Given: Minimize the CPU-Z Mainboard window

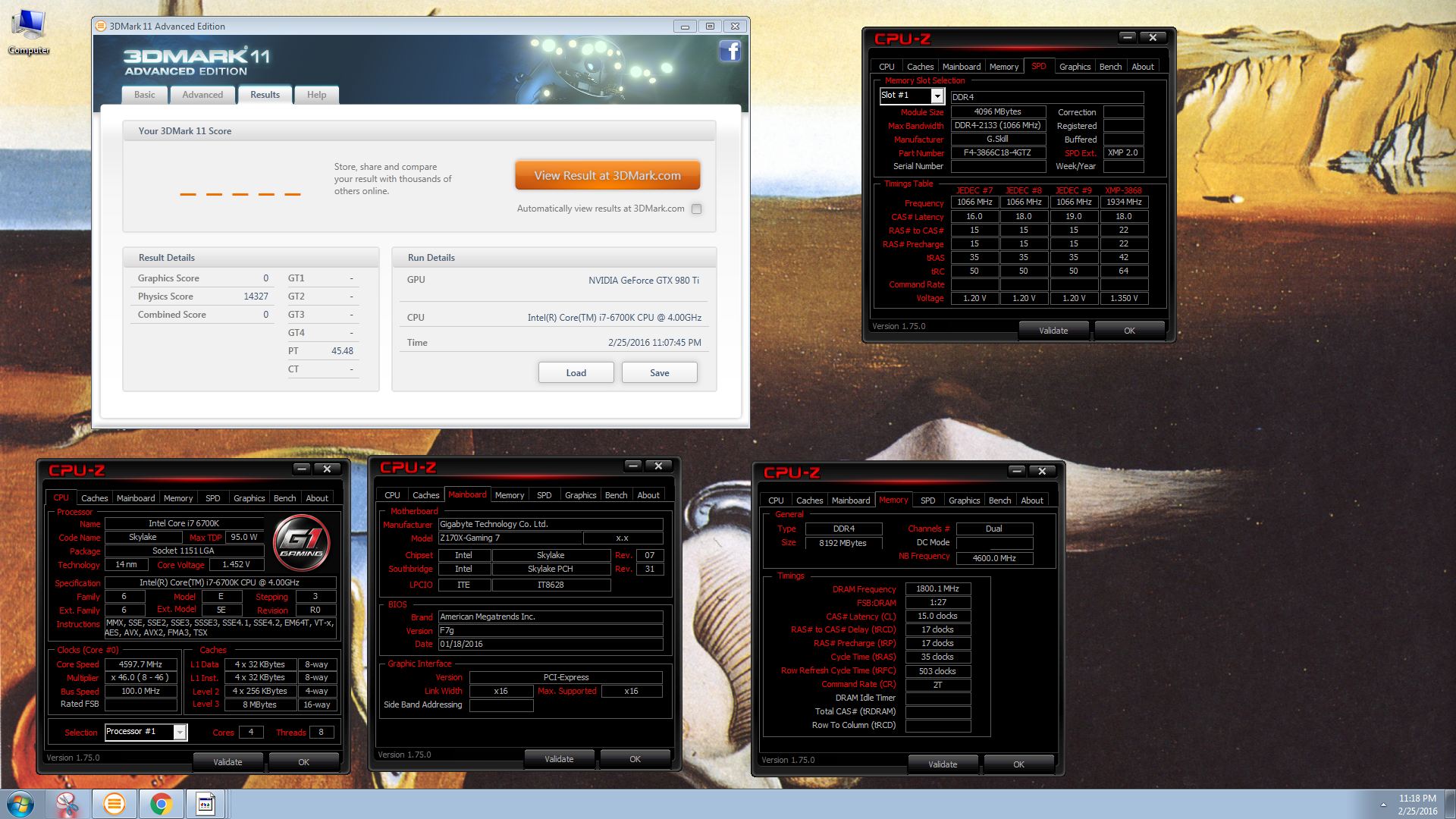Looking at the screenshot, I should point(633,466).
